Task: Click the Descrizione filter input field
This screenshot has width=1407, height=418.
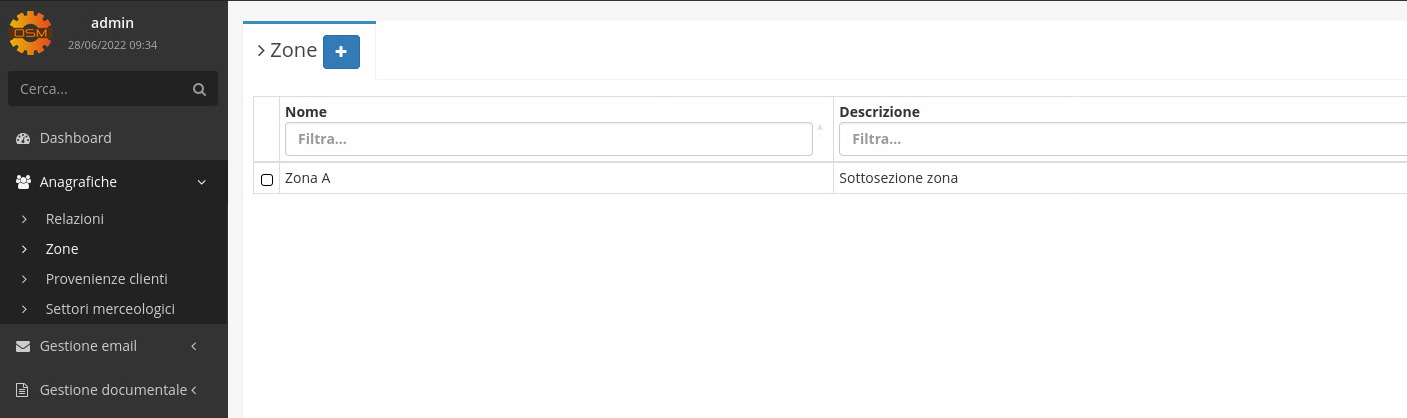Action: click(1123, 139)
